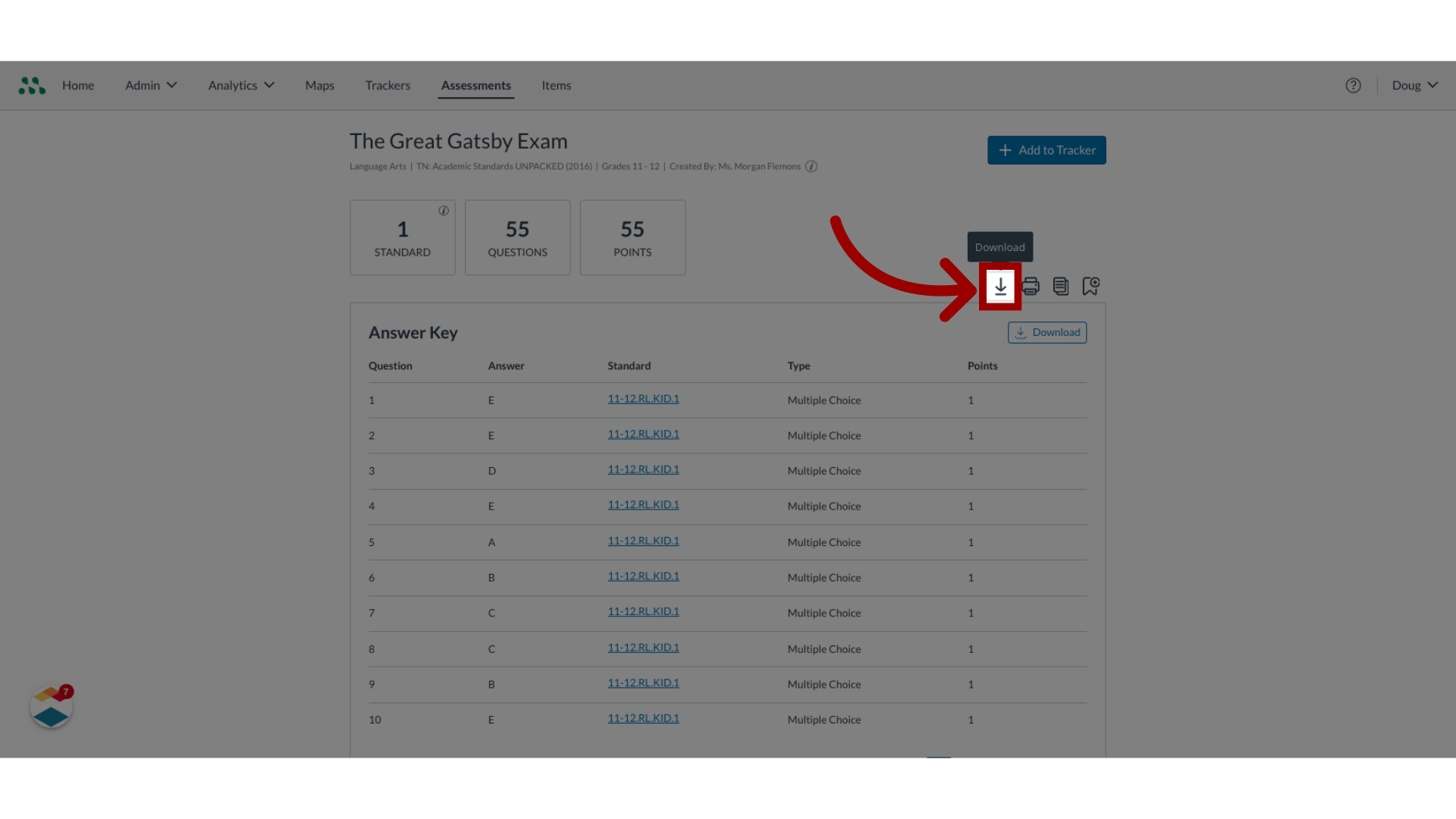Click the Assessments tab
This screenshot has height=819, width=1456.
(x=476, y=85)
